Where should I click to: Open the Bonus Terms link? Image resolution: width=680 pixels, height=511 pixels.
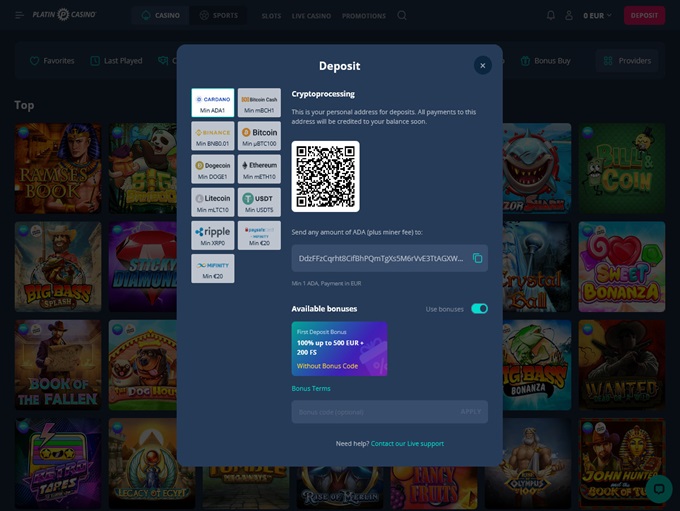pos(310,388)
